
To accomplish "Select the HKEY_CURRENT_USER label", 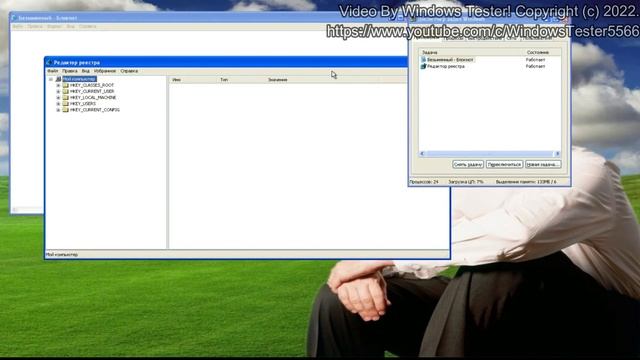I will coord(92,91).
